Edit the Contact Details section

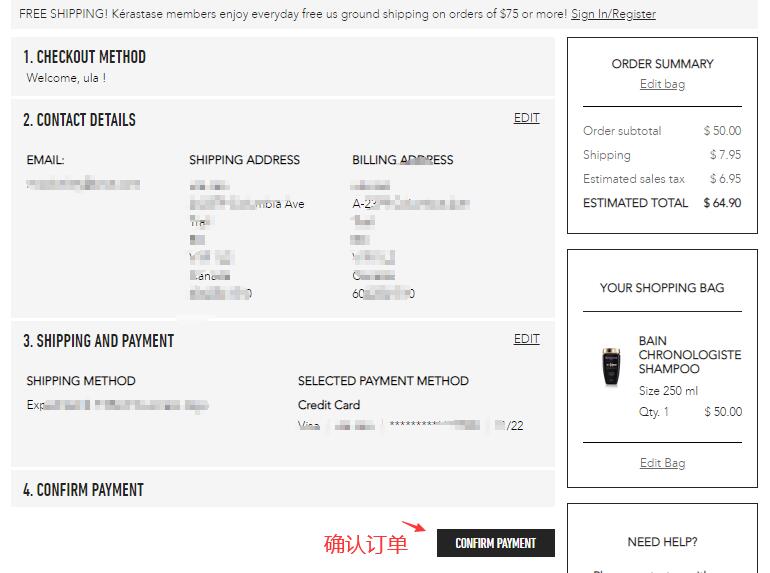(526, 118)
